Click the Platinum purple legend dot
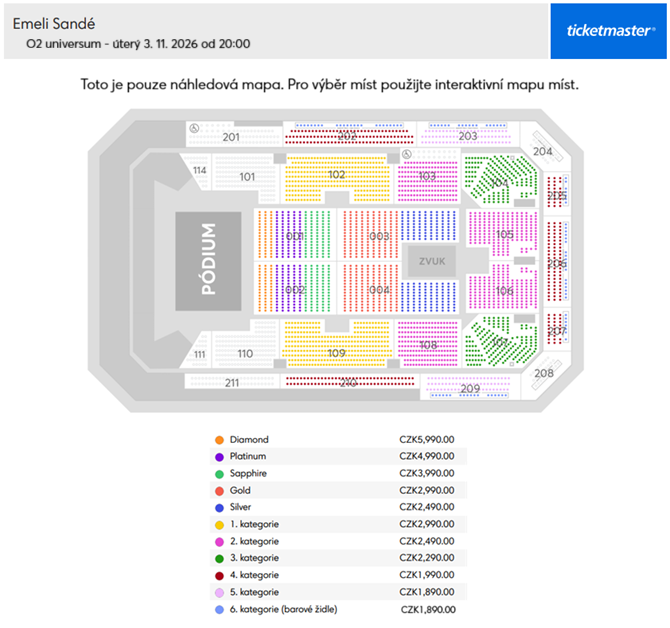The height and width of the screenshot is (628, 670). point(218,457)
